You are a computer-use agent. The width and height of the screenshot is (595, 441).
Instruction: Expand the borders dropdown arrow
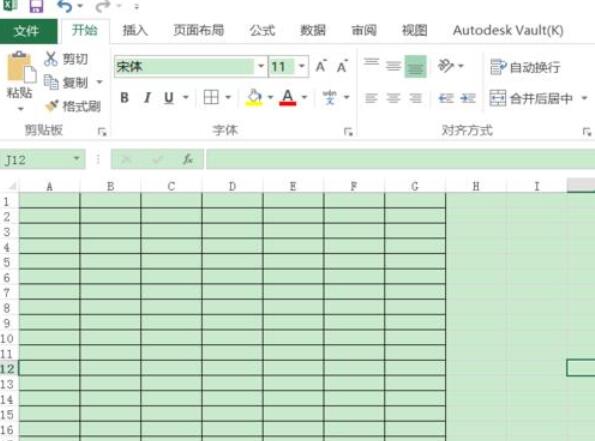coord(228,98)
